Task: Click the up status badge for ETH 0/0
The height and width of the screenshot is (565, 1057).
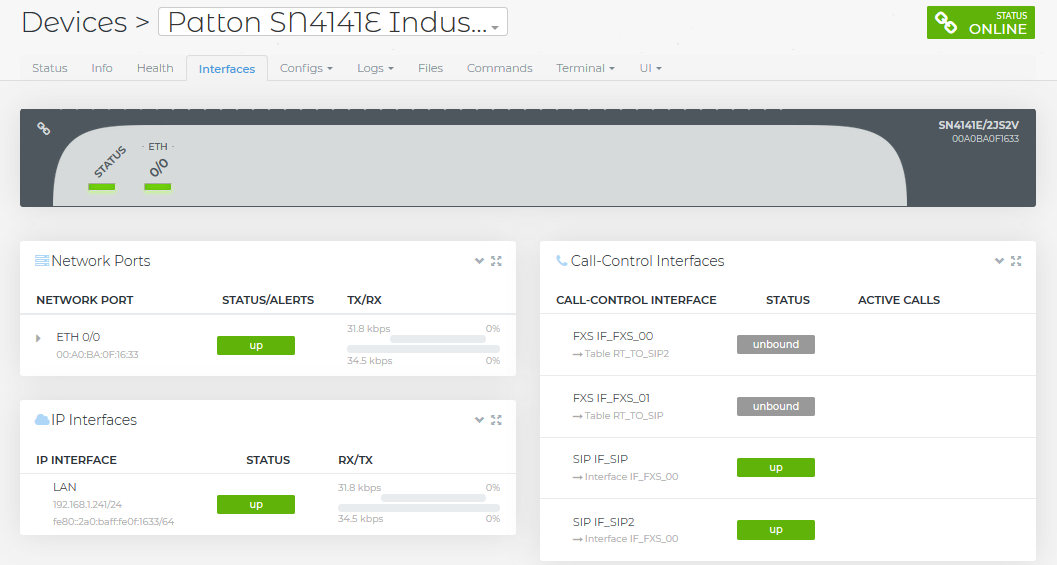Action: pos(255,345)
